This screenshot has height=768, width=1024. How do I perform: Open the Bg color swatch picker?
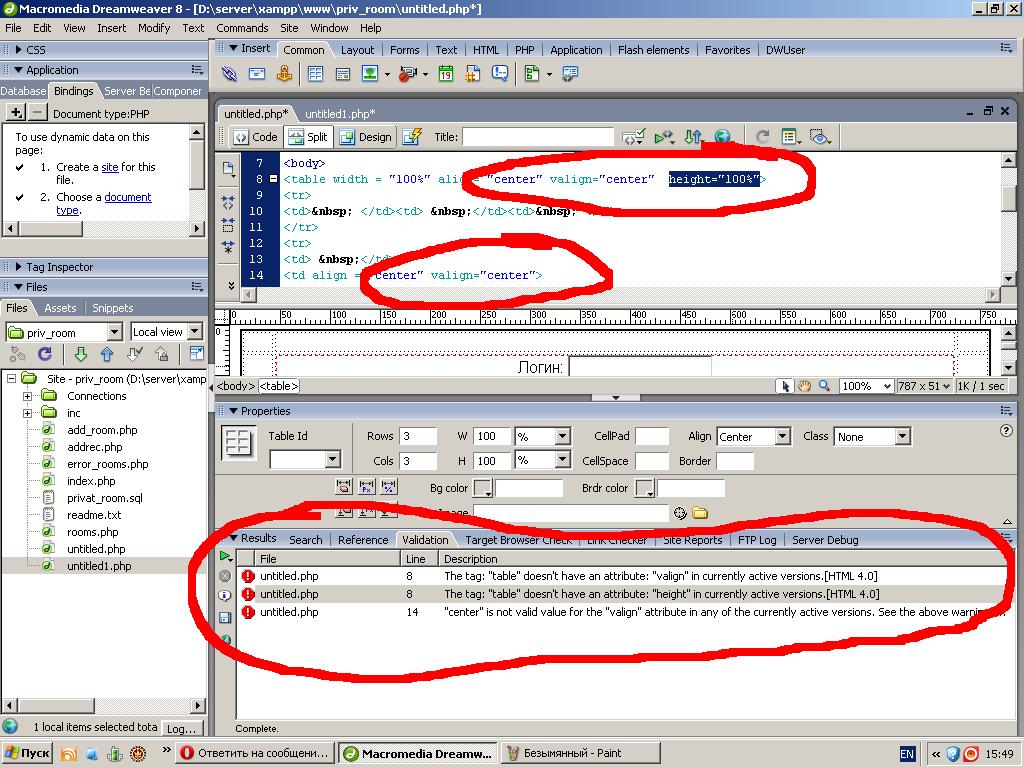[483, 488]
